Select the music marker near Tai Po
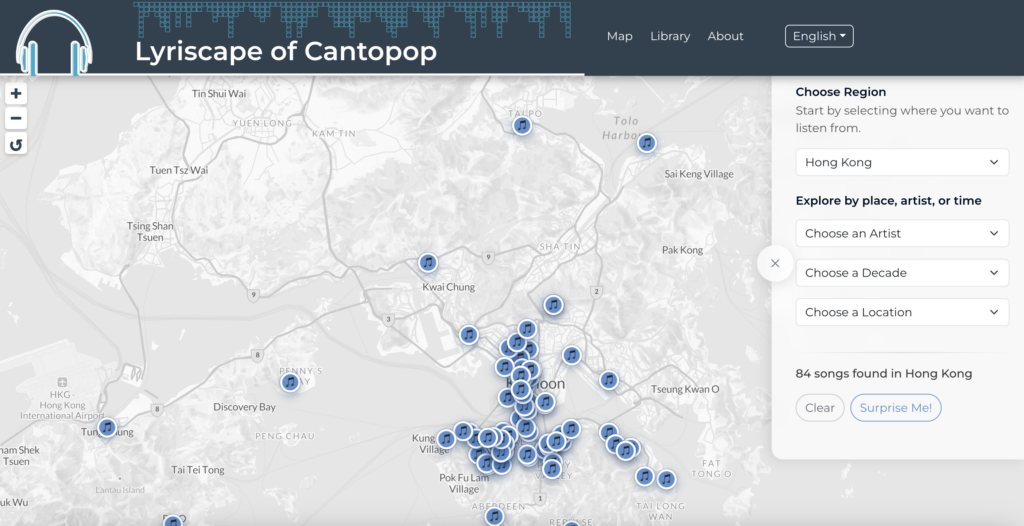Screen dimensions: 1024x526 522,126
